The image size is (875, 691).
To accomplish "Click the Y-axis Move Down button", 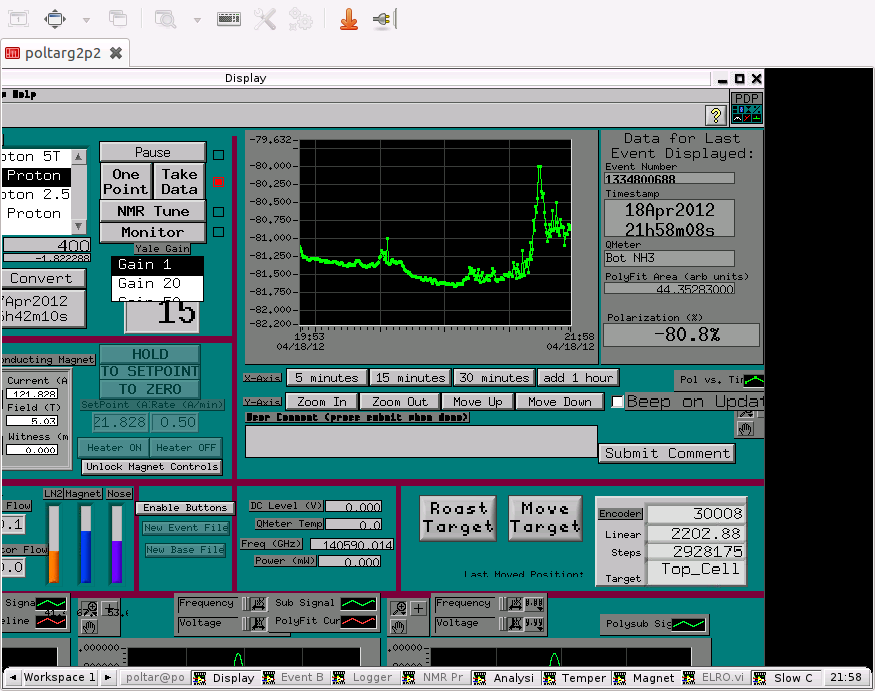I will point(559,402).
